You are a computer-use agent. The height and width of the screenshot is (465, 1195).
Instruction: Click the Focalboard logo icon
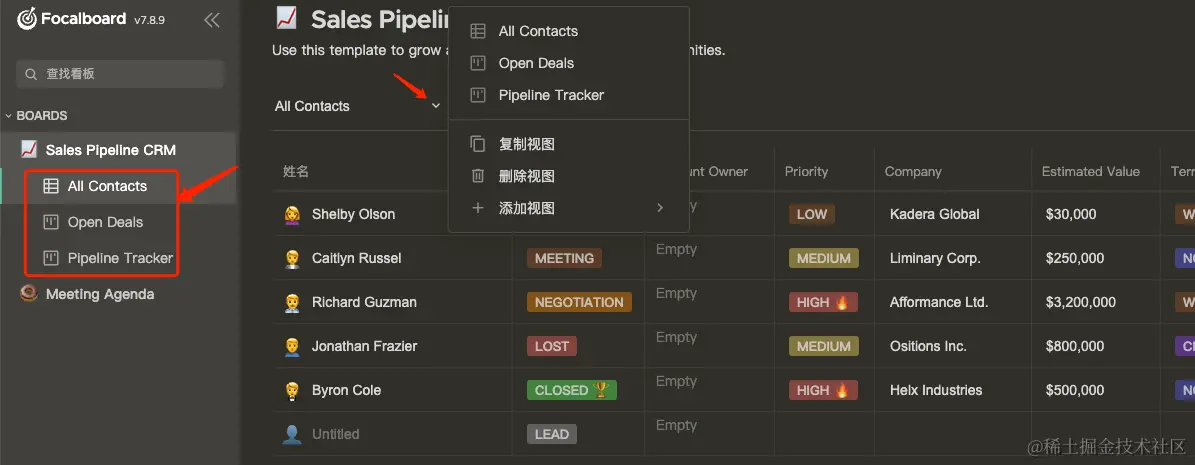pos(27,19)
